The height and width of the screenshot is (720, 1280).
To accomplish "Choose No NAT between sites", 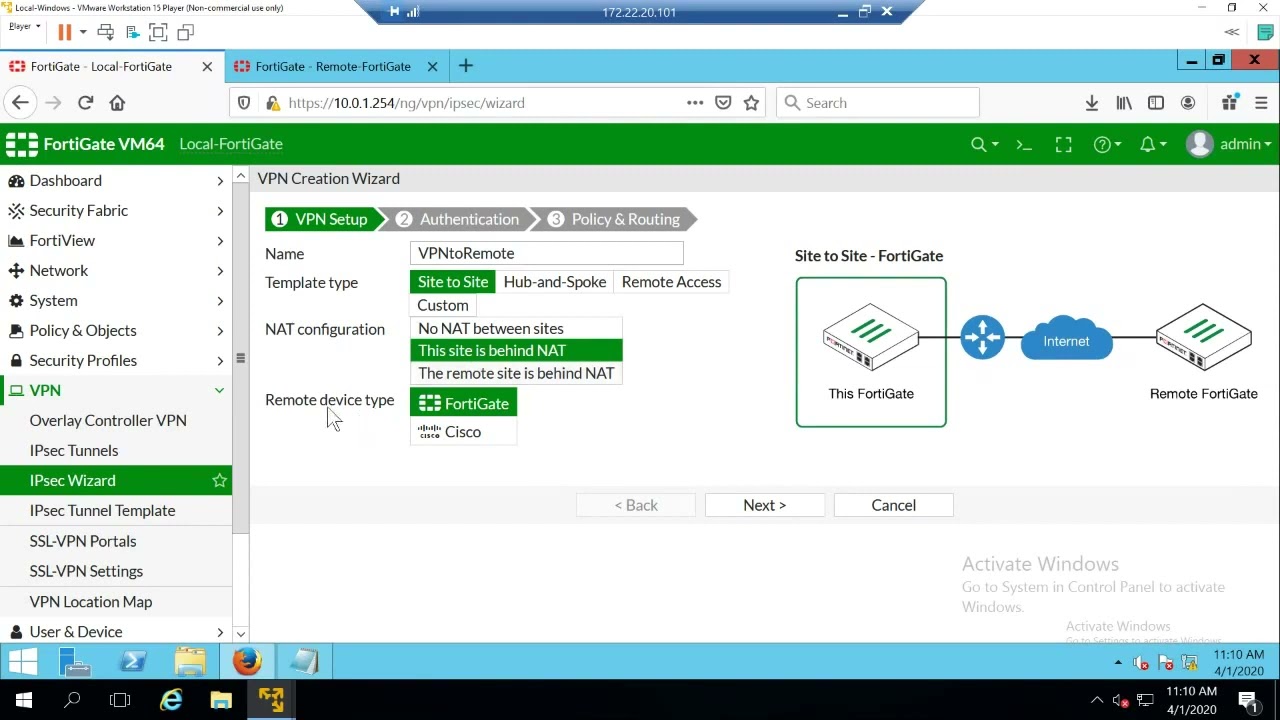I will click(516, 328).
